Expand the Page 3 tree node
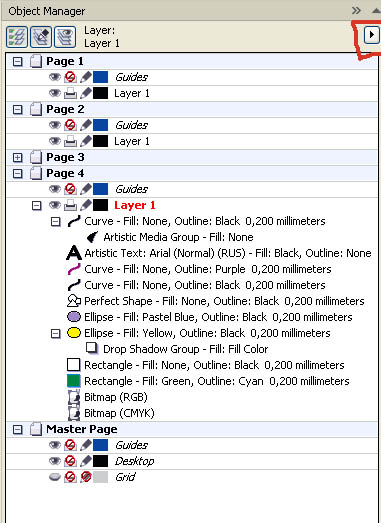The height and width of the screenshot is (523, 381). (x=17, y=157)
